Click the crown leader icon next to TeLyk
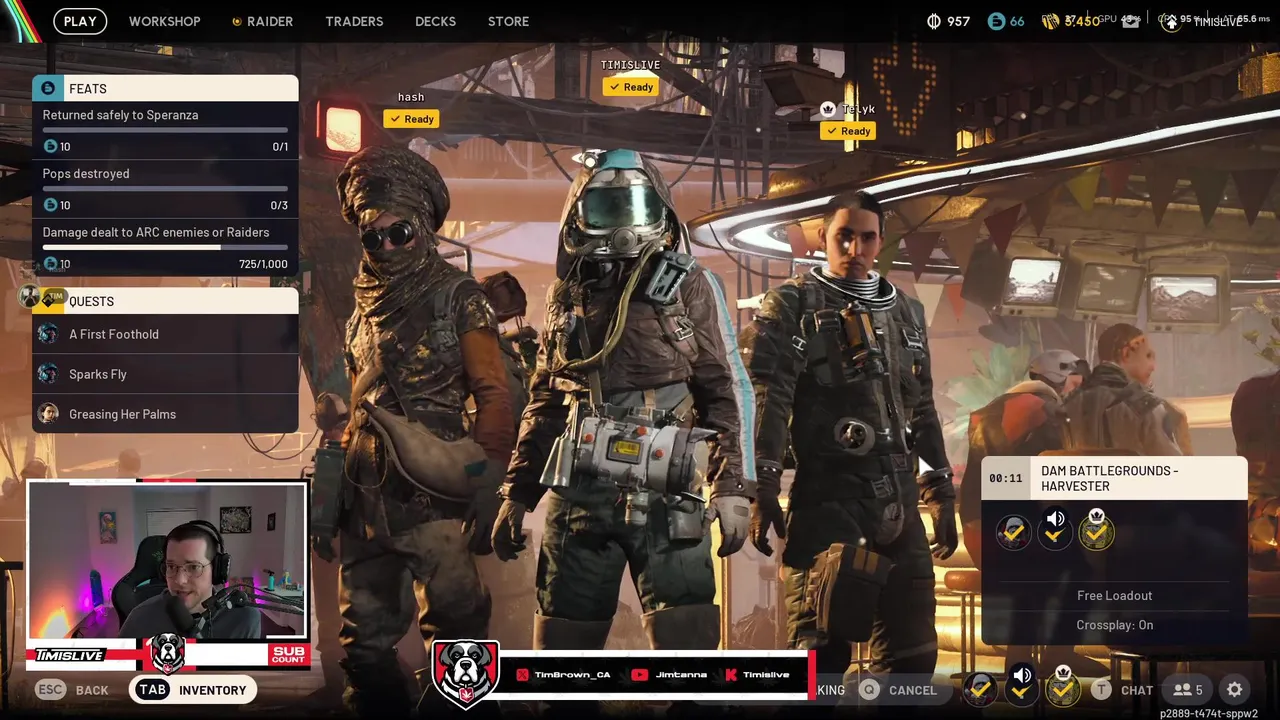This screenshot has width=1280, height=720. click(828, 108)
